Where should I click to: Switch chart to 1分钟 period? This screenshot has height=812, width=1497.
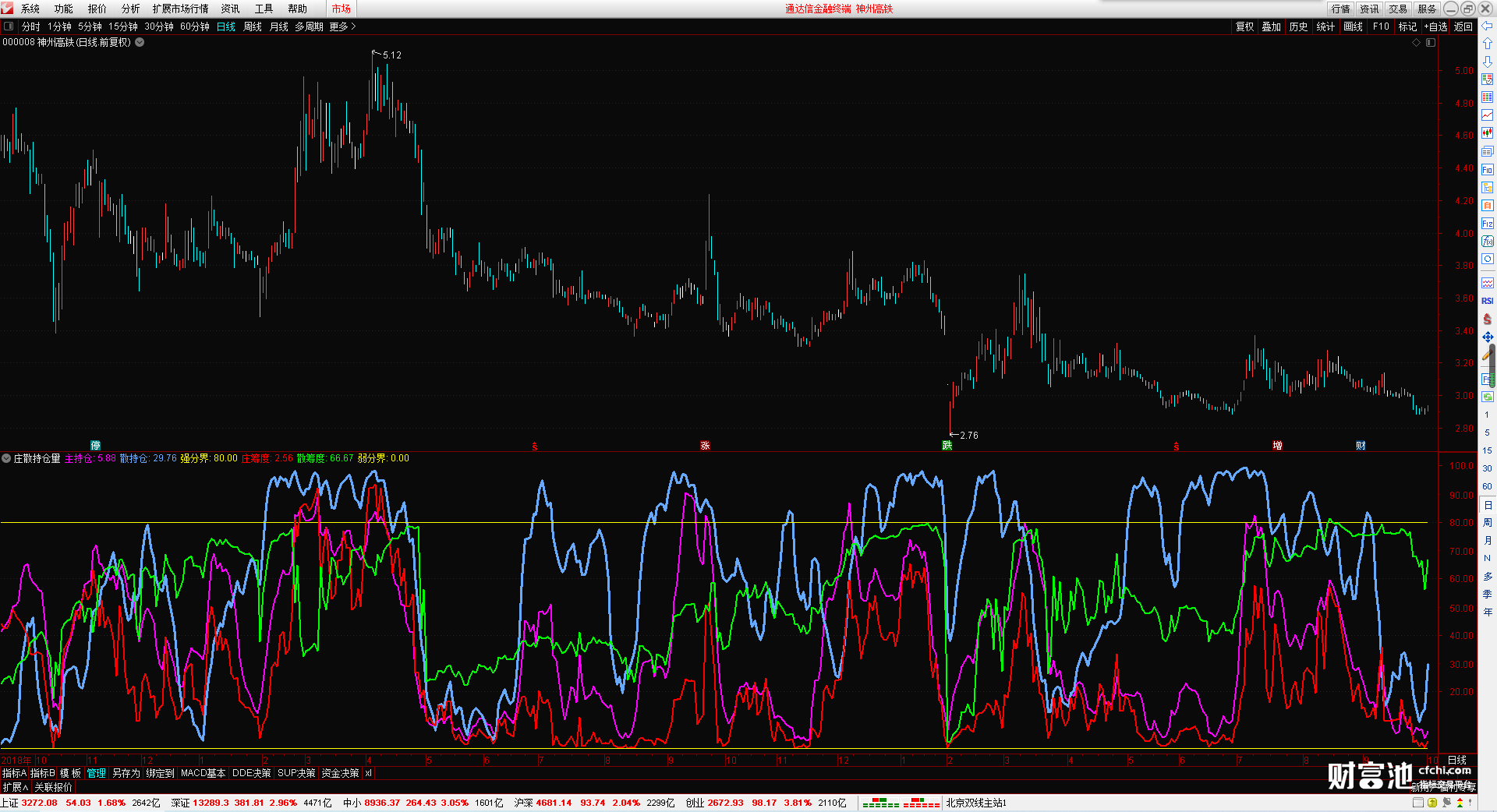click(59, 26)
